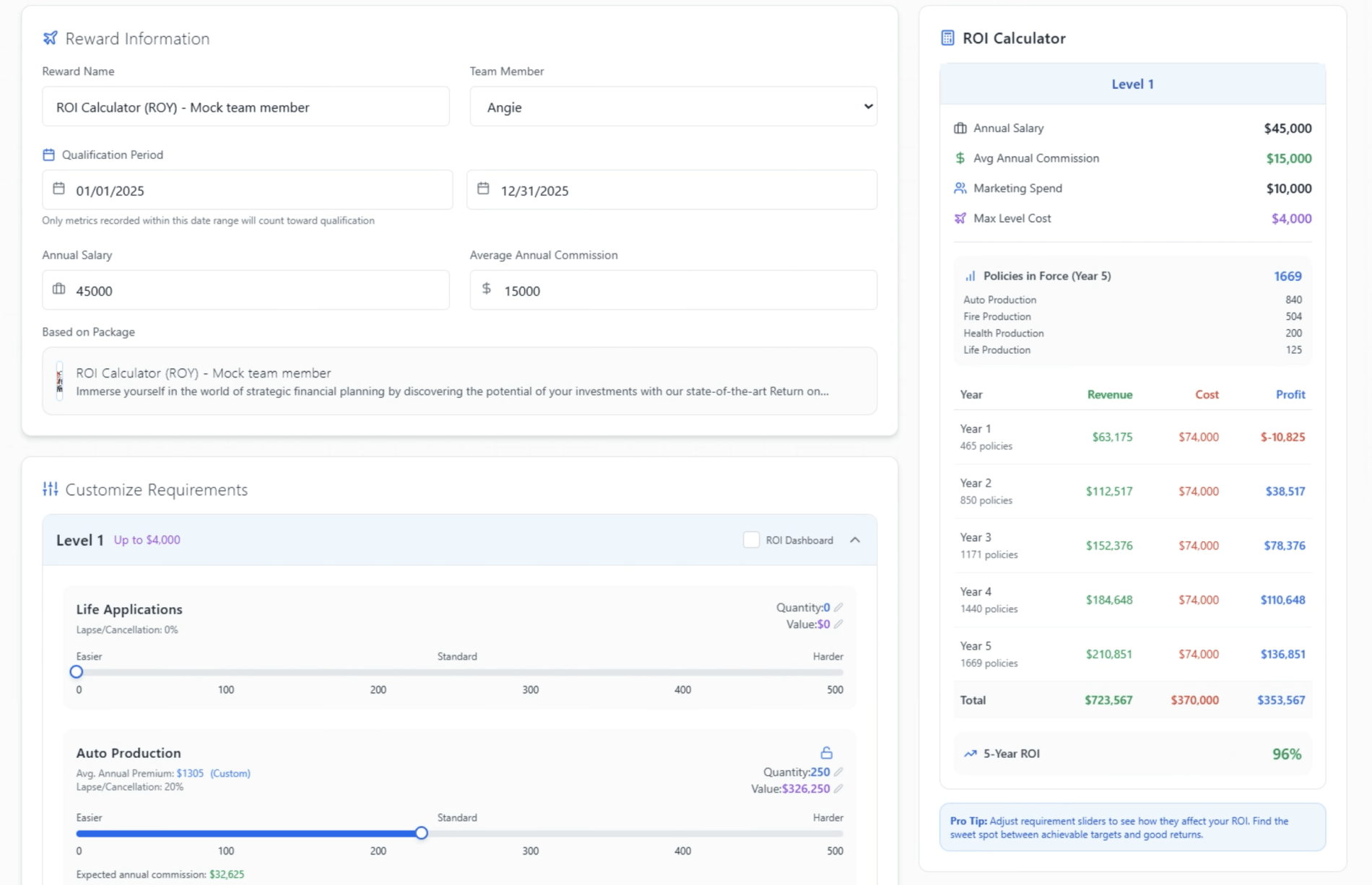Click the (Custom) link for Auto Production premium
Screen dimensions: 1372x885
[x=230, y=773]
